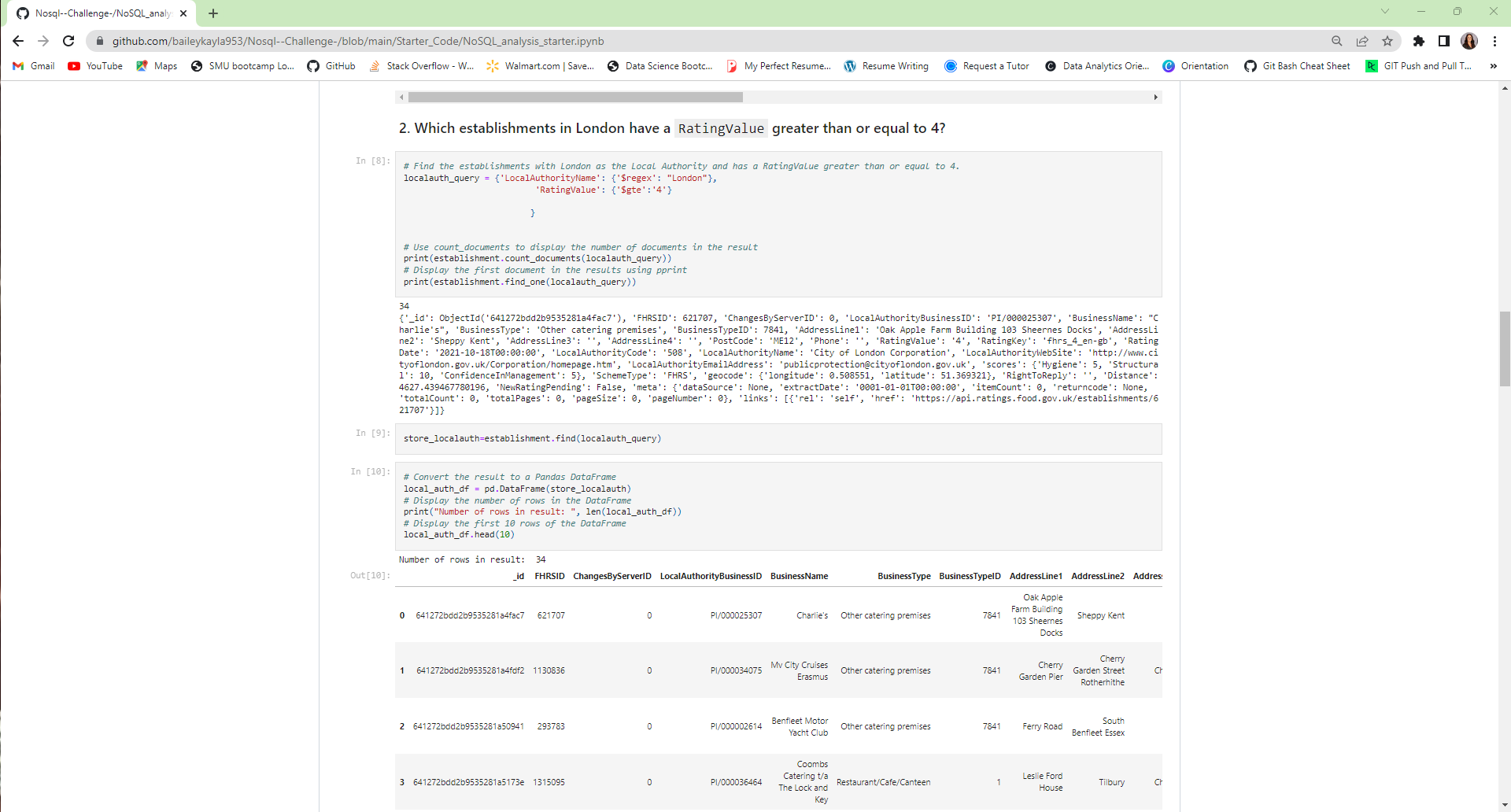Screen dimensions: 1511x812
Task: Open the browser extensions puzzle icon
Action: (1420, 41)
